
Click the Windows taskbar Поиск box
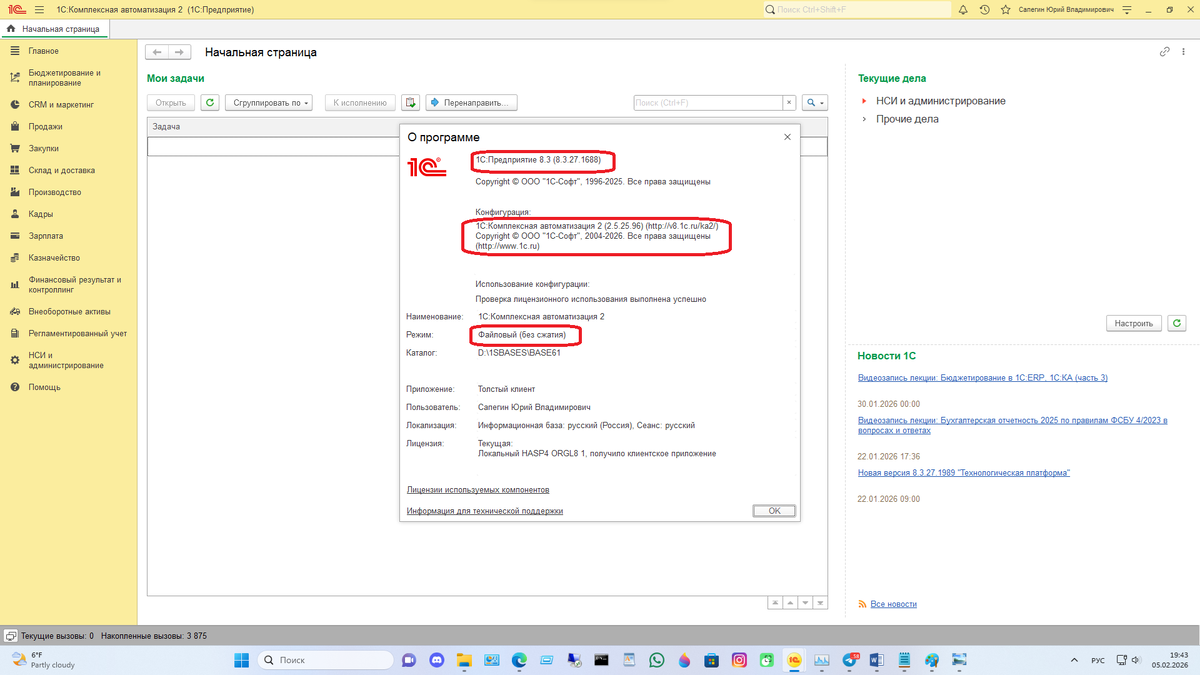tap(325, 660)
